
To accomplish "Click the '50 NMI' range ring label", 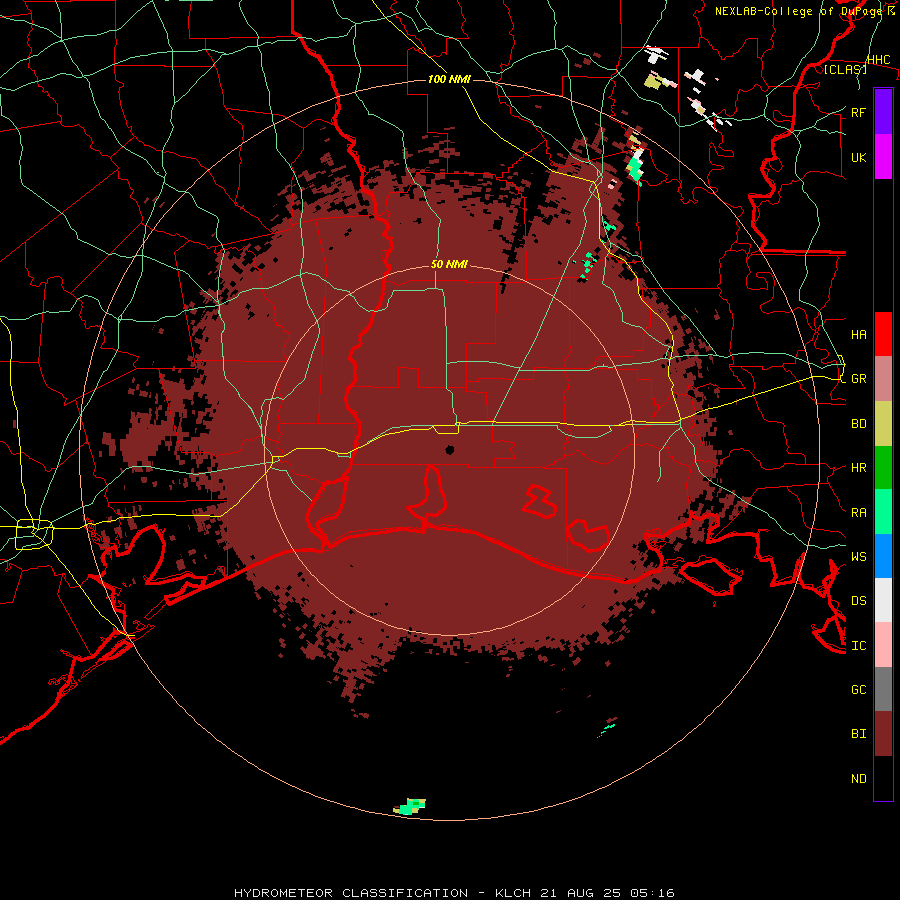I will coord(449,264).
